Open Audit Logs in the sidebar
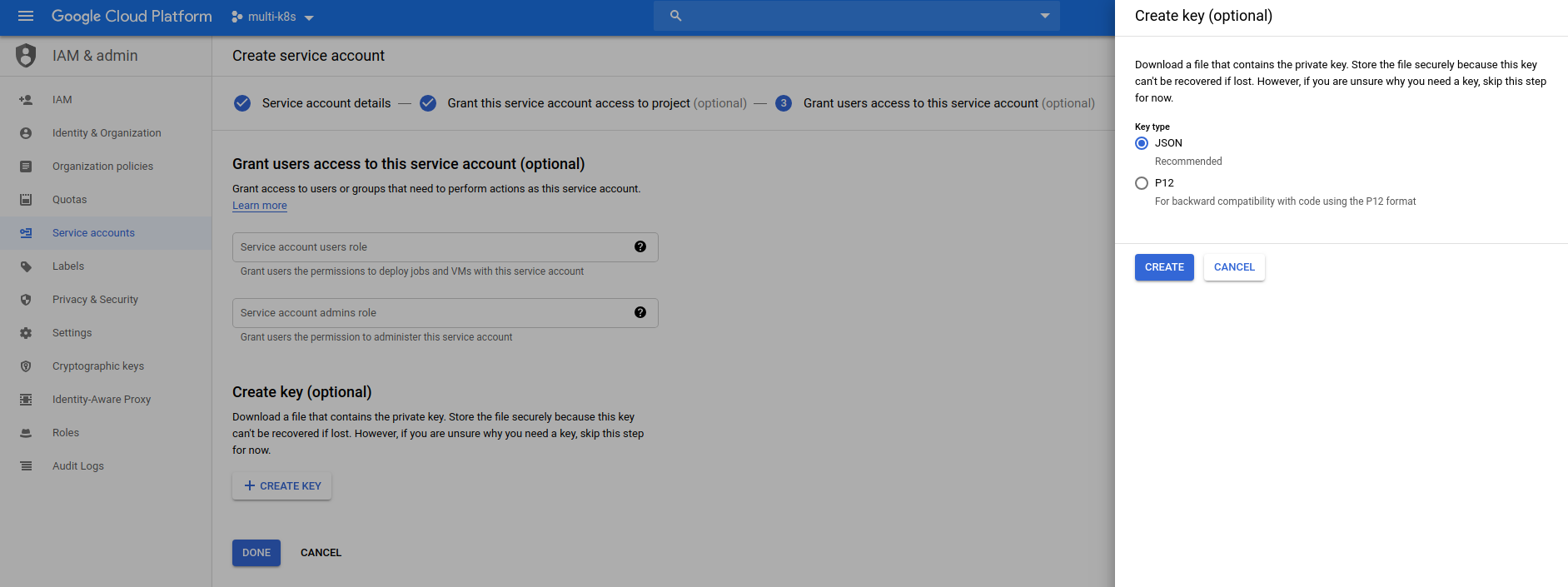 tap(106, 466)
